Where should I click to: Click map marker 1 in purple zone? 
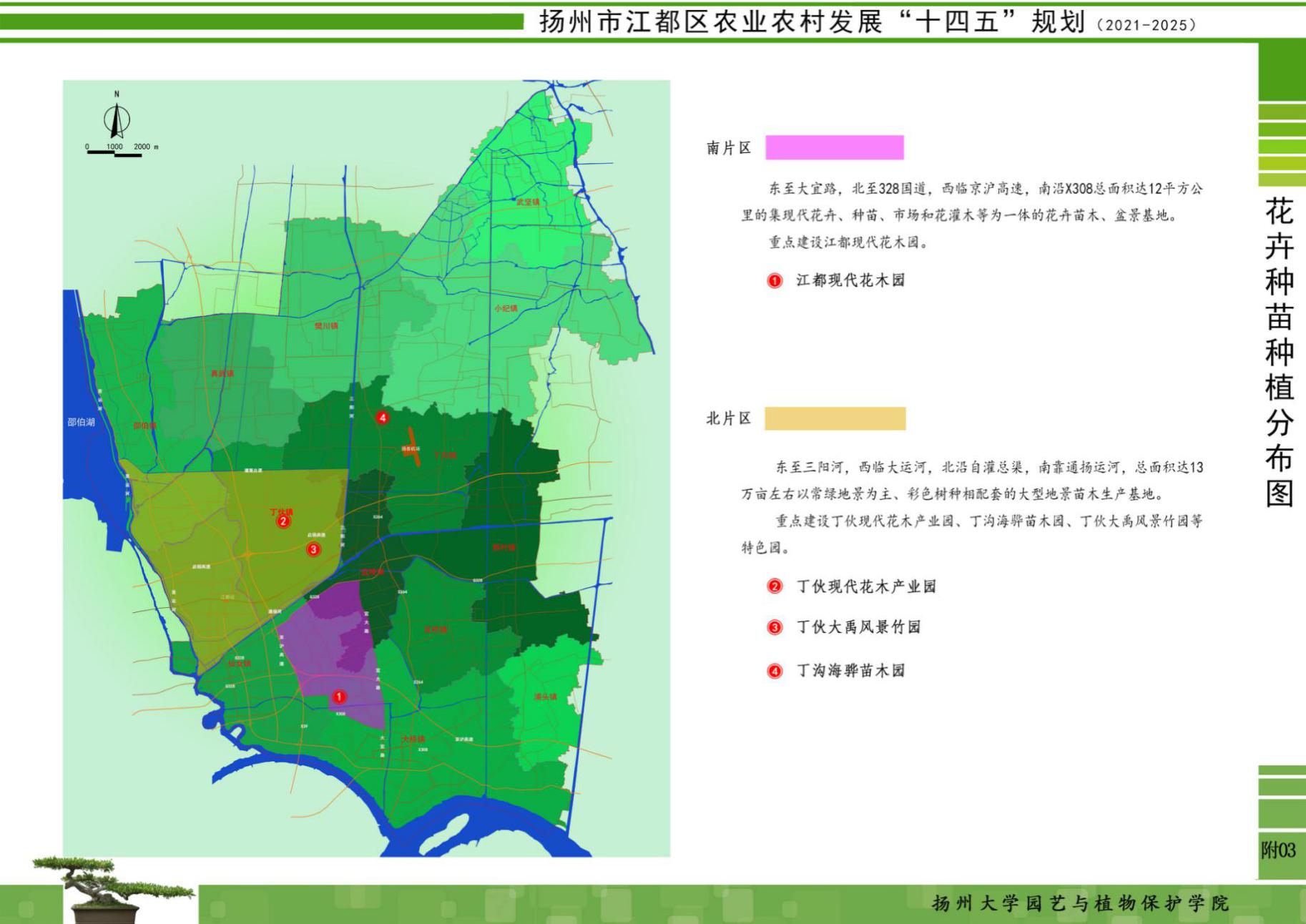click(339, 697)
